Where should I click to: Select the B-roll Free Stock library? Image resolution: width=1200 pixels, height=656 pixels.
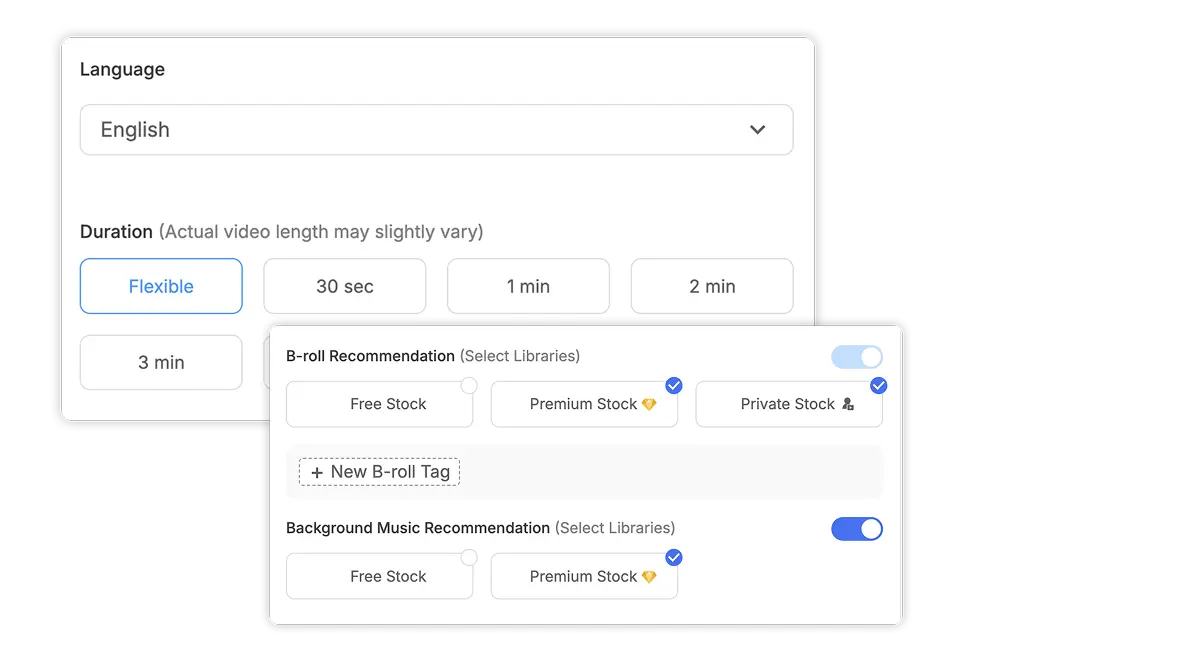click(x=388, y=404)
